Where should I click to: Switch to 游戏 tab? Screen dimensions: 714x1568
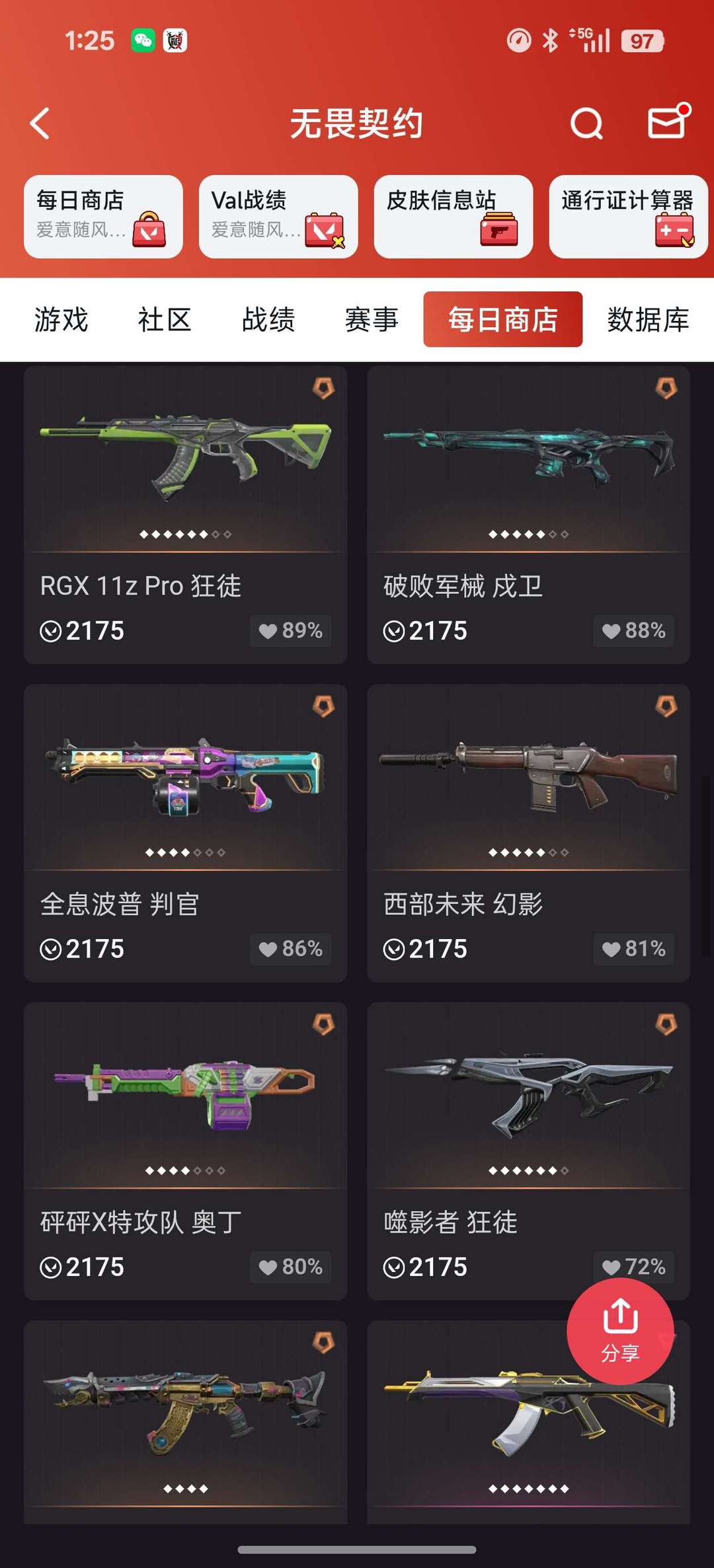point(61,320)
